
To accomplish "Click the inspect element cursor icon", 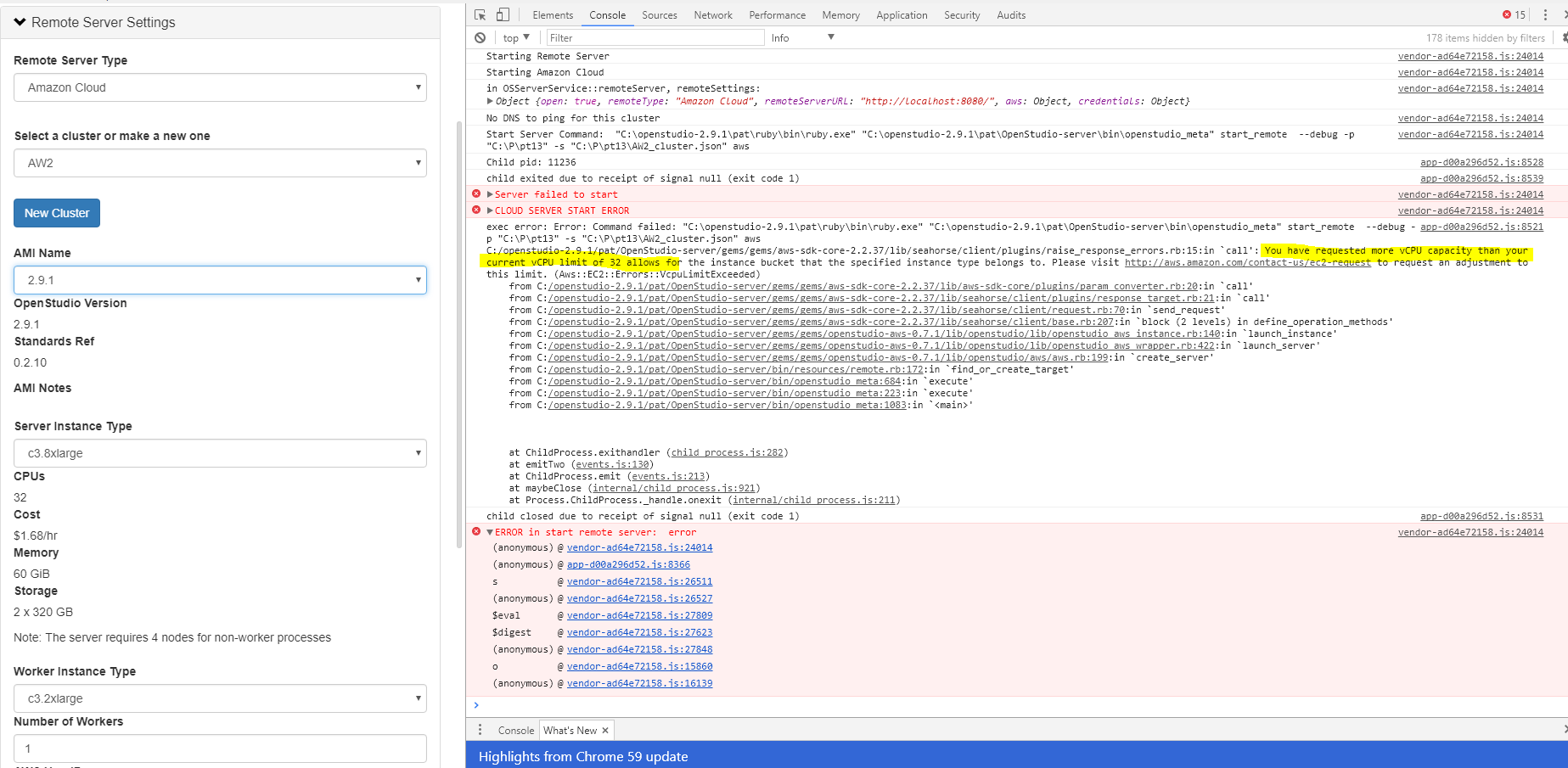I will (481, 15).
